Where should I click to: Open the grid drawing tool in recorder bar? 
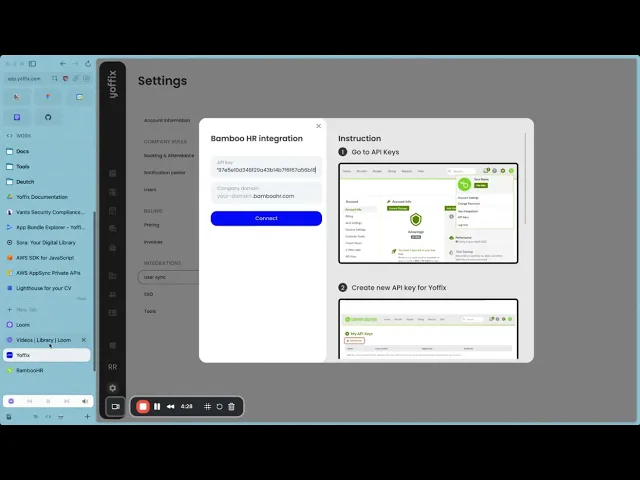[207, 407]
